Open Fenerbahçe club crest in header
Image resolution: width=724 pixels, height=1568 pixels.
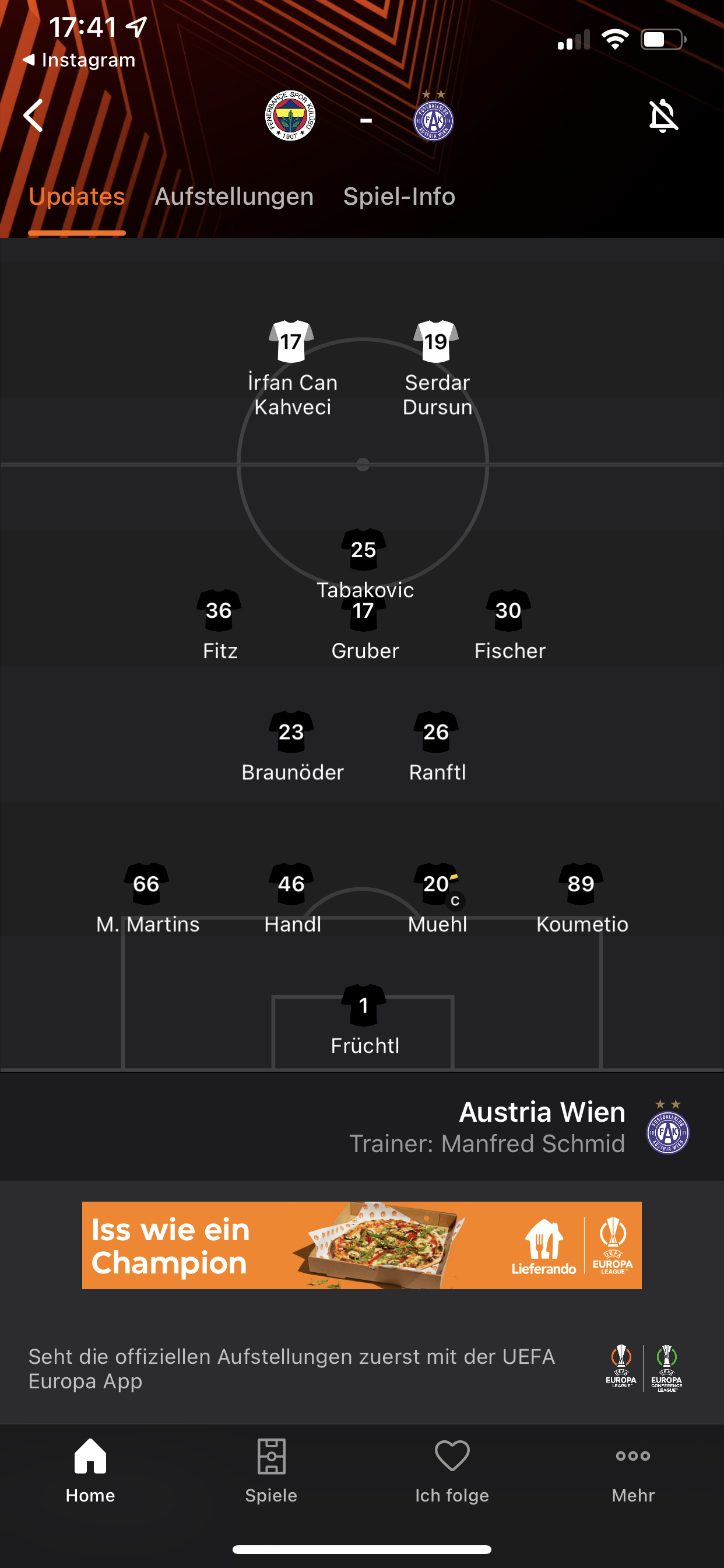tap(290, 116)
